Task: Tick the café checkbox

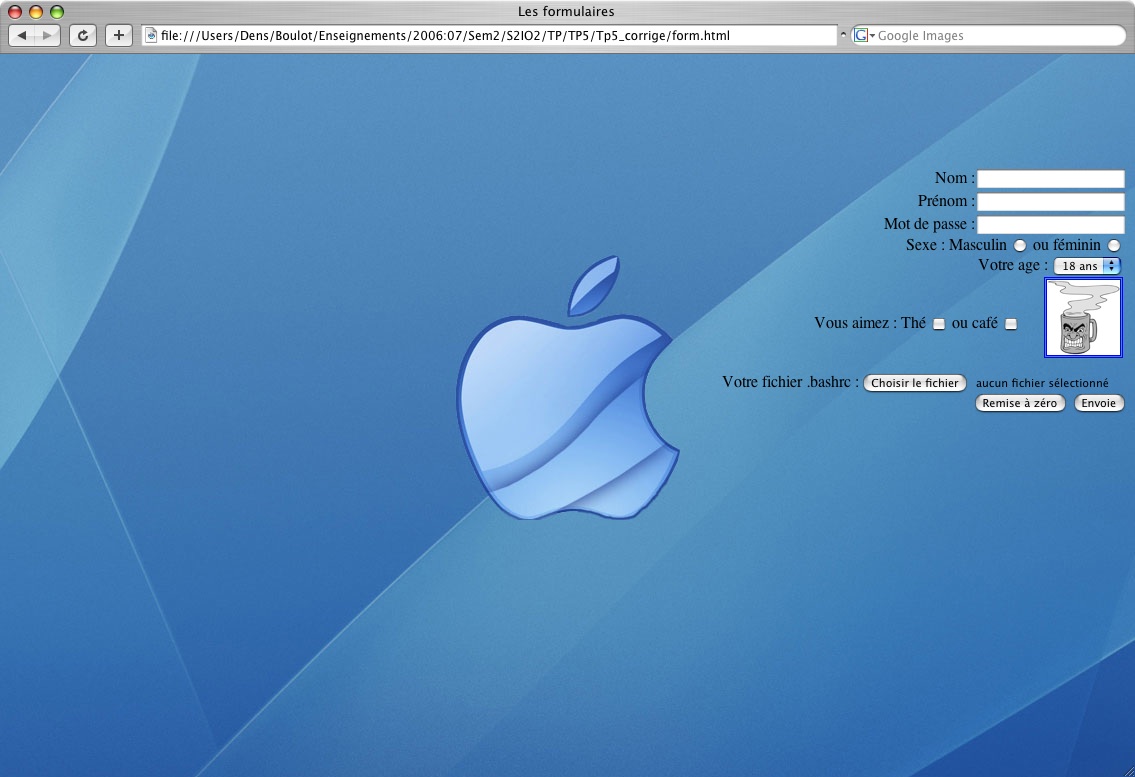Action: (x=1010, y=324)
